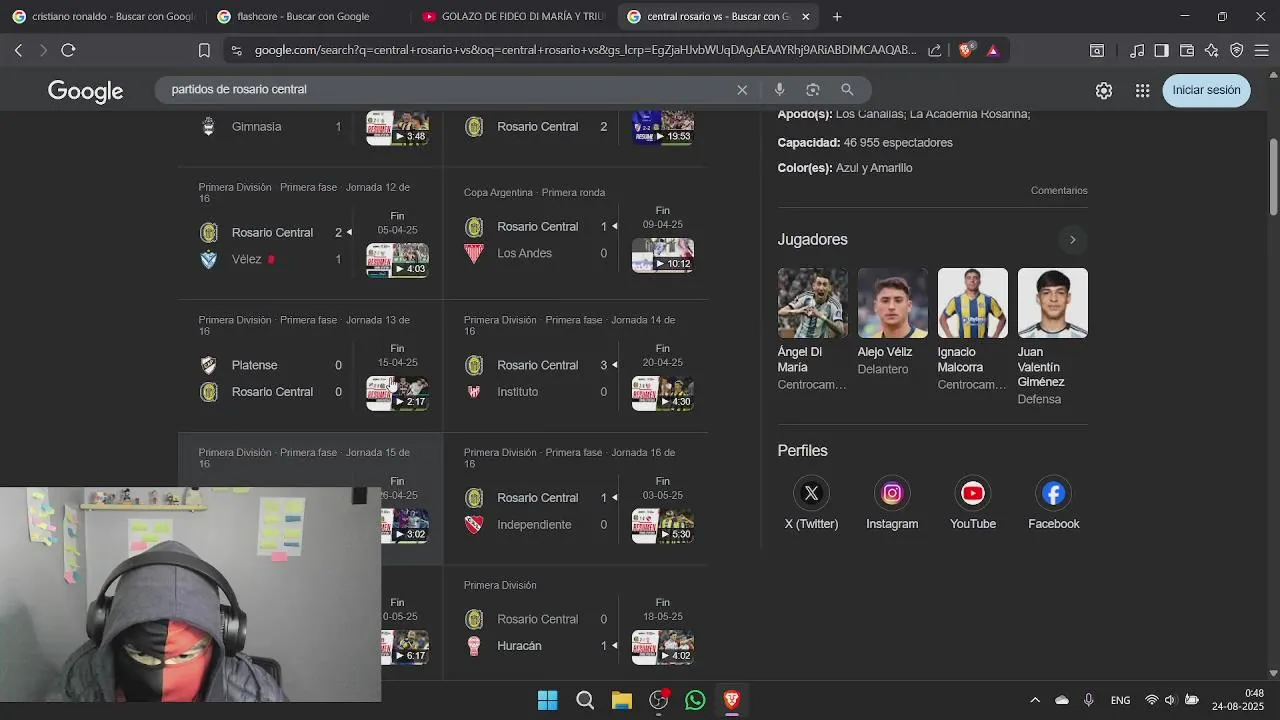Play Rosario Central vs Instituto highlights
This screenshot has width=1280, height=720.
click(x=662, y=393)
